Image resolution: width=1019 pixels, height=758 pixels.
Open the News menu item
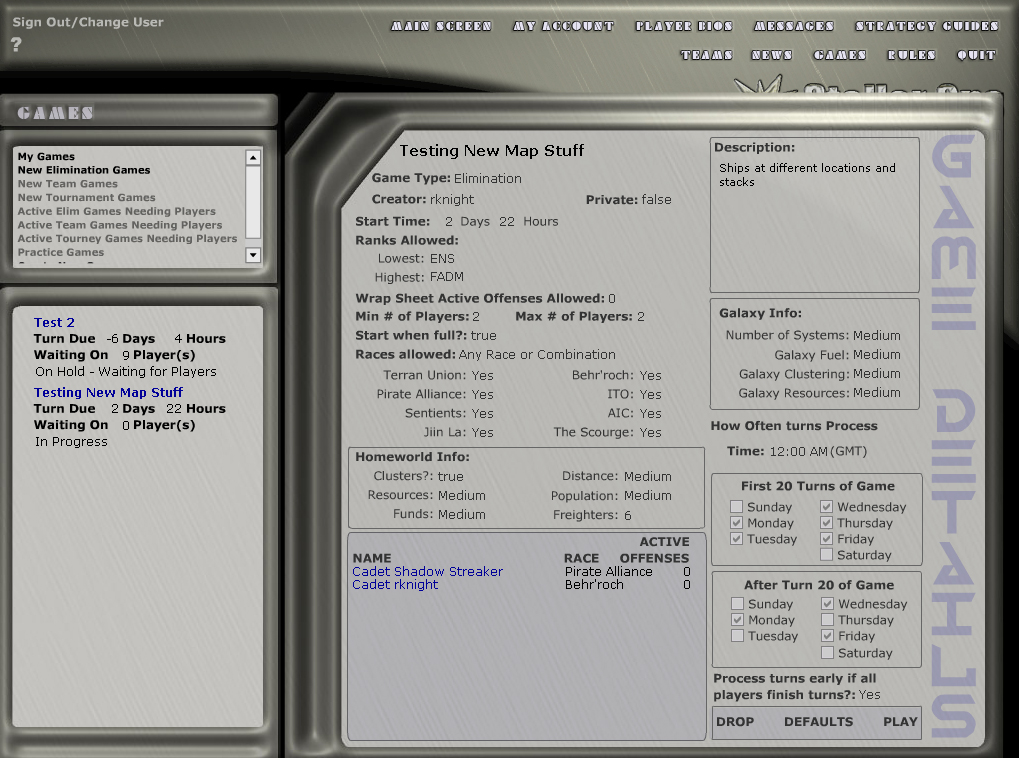(x=771, y=55)
